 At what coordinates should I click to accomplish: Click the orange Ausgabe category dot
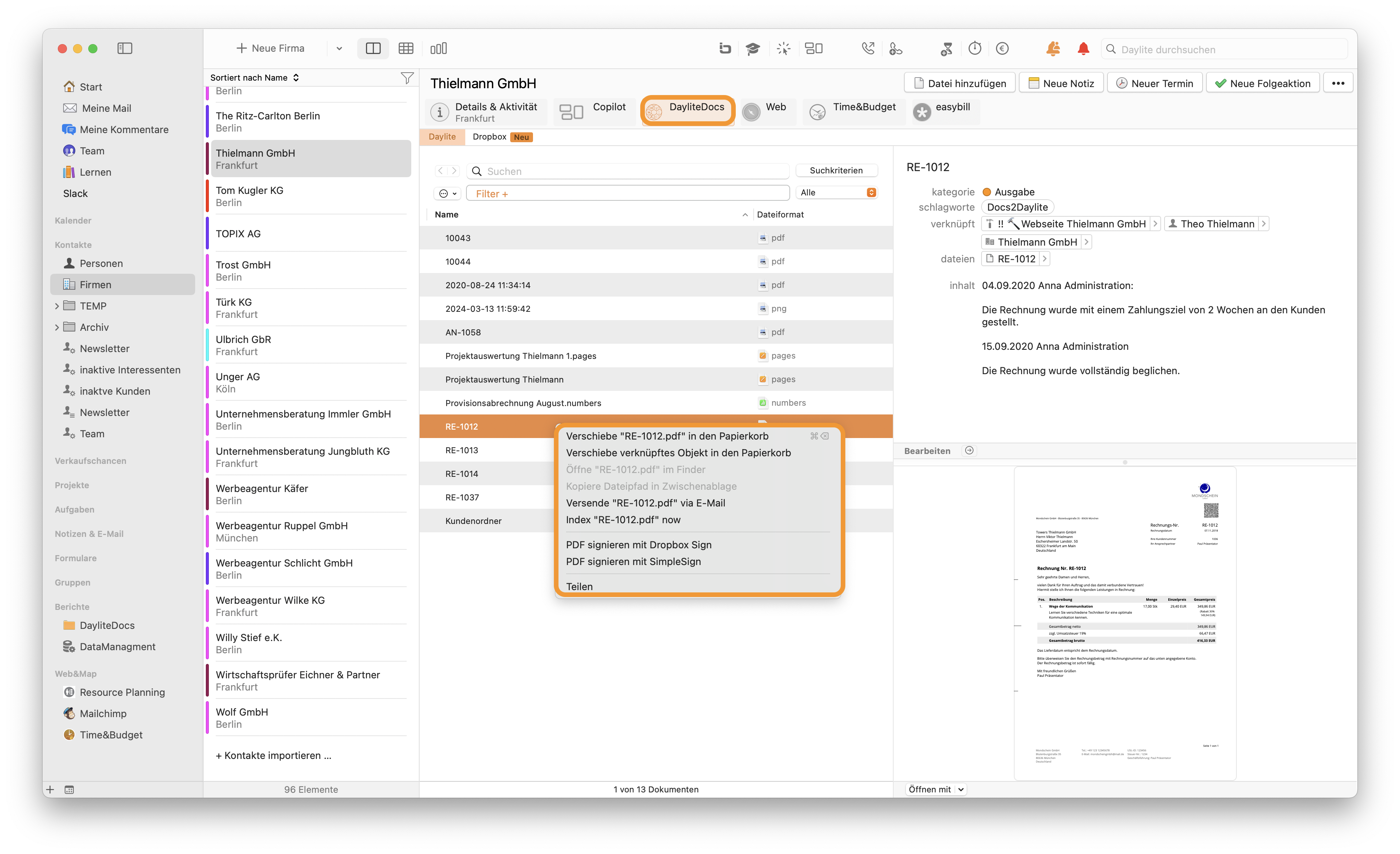pos(987,192)
